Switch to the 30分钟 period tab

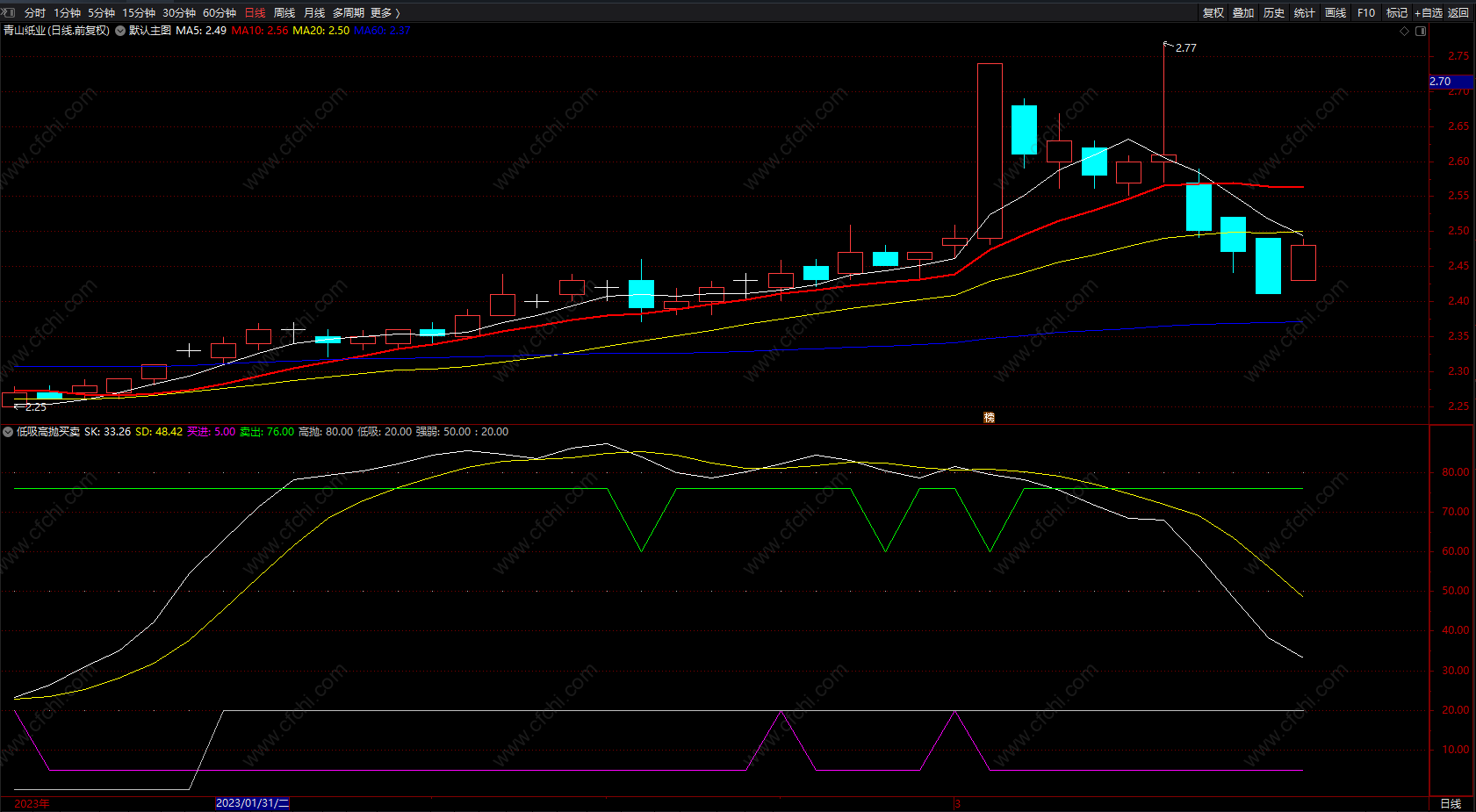click(178, 12)
